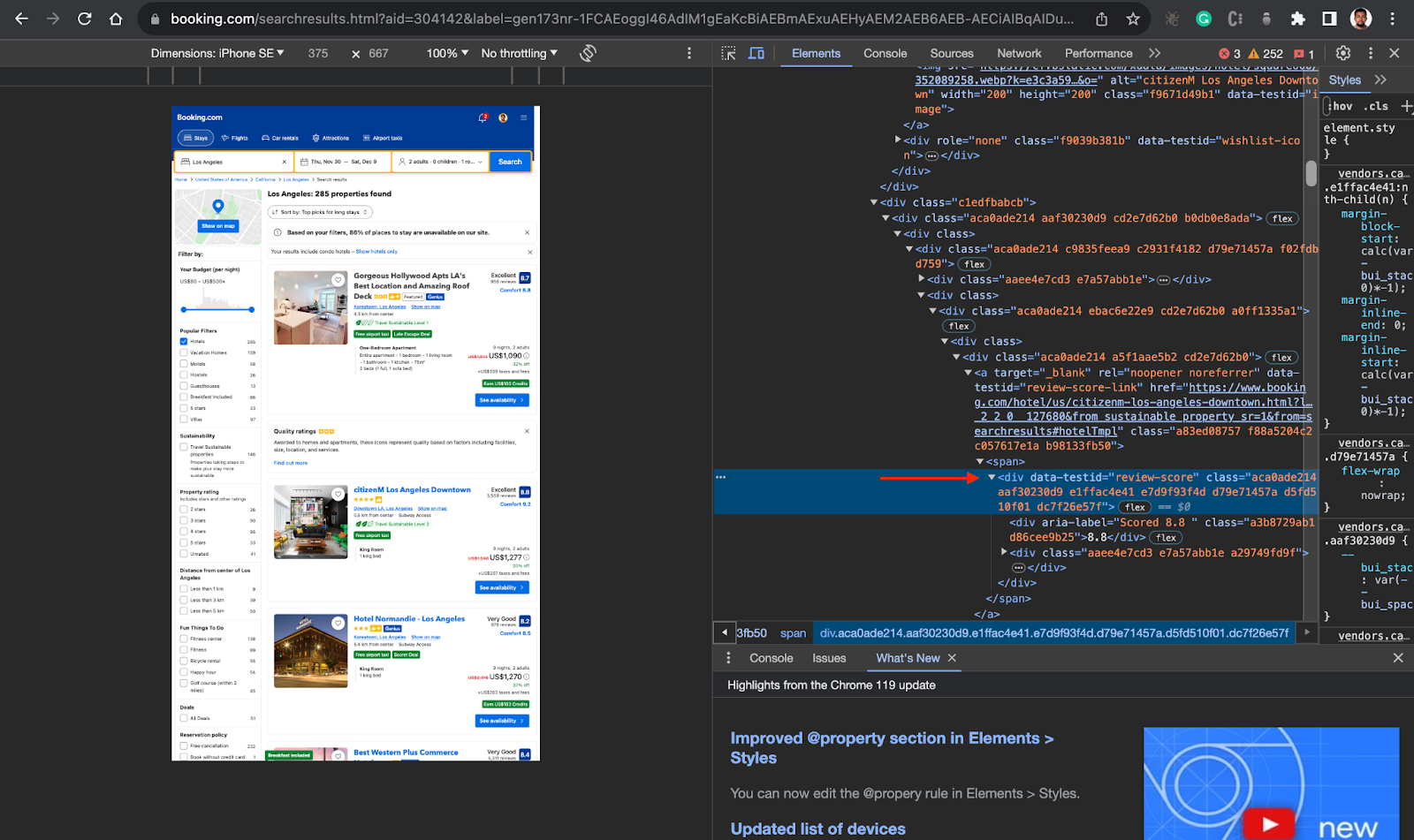
Task: Open the browser home page
Action: tap(116, 18)
